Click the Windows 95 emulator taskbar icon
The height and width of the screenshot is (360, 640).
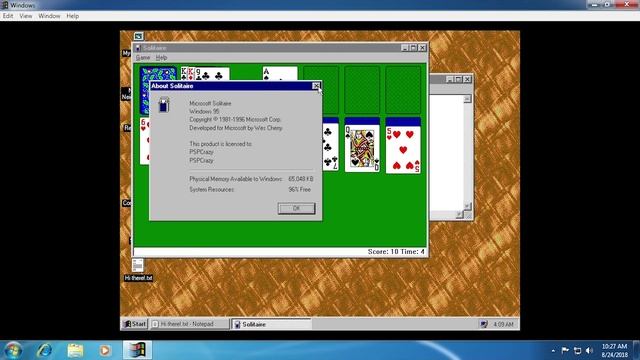[x=138, y=350]
